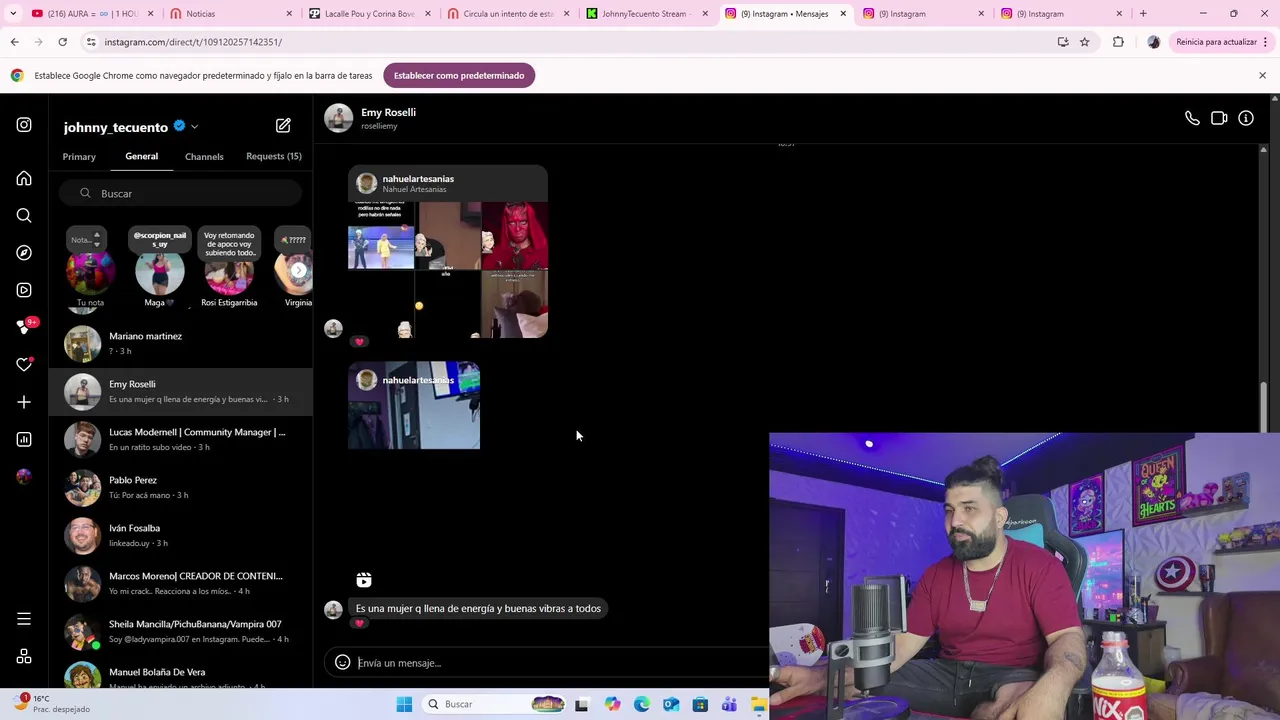
Task: Show next notes with arrow chevron
Action: (298, 270)
